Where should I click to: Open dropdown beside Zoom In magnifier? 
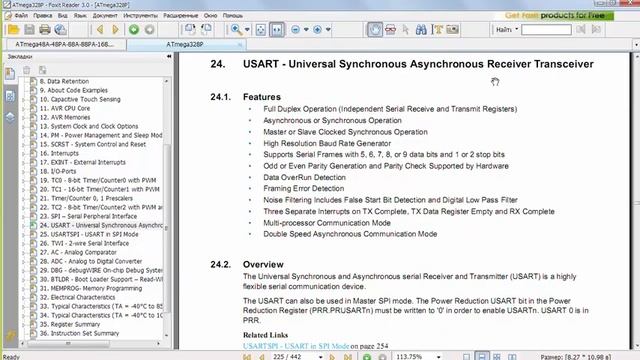tap(247, 30)
